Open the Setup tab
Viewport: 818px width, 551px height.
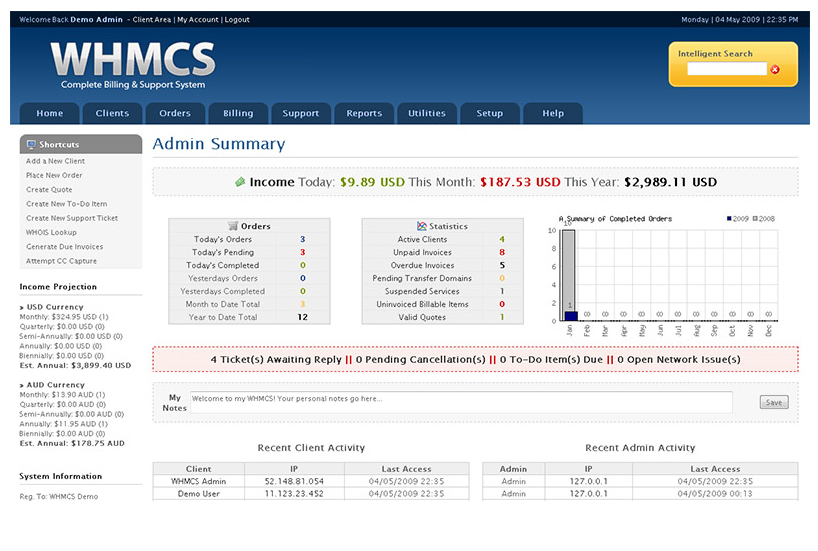point(489,113)
